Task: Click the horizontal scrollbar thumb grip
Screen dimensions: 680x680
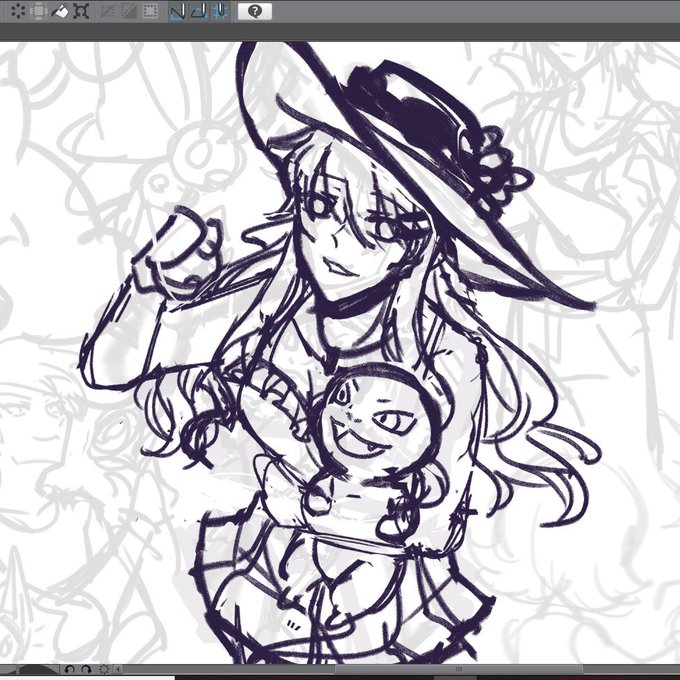Action: [458, 669]
